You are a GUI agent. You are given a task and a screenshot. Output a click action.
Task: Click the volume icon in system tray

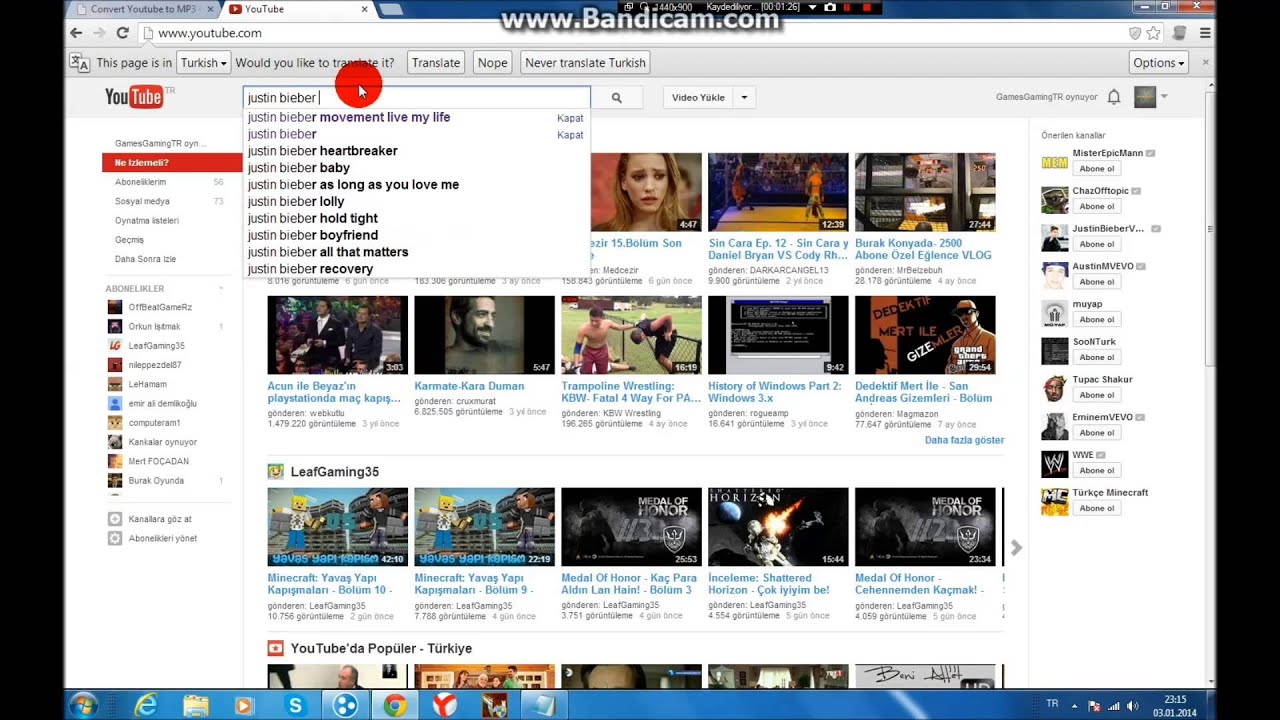click(x=1133, y=706)
